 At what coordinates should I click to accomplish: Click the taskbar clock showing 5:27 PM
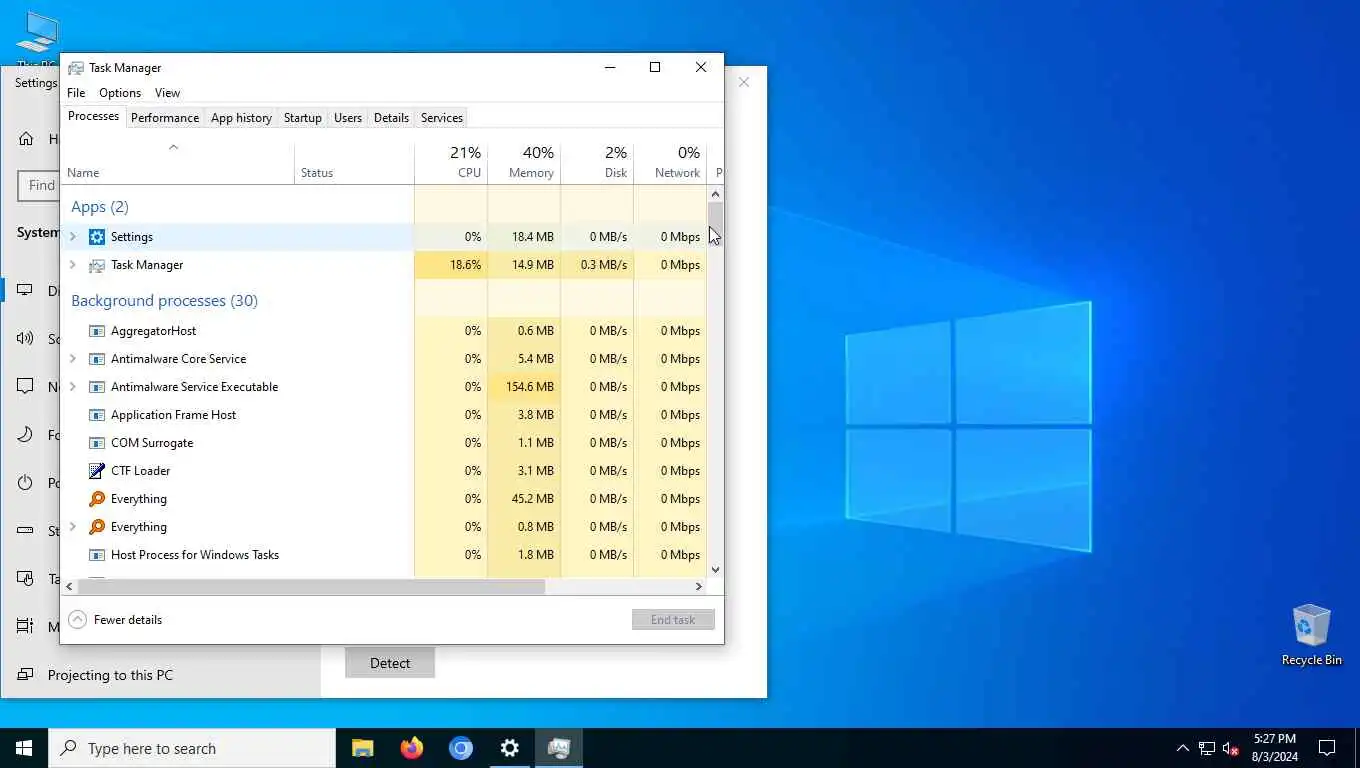click(x=1273, y=748)
